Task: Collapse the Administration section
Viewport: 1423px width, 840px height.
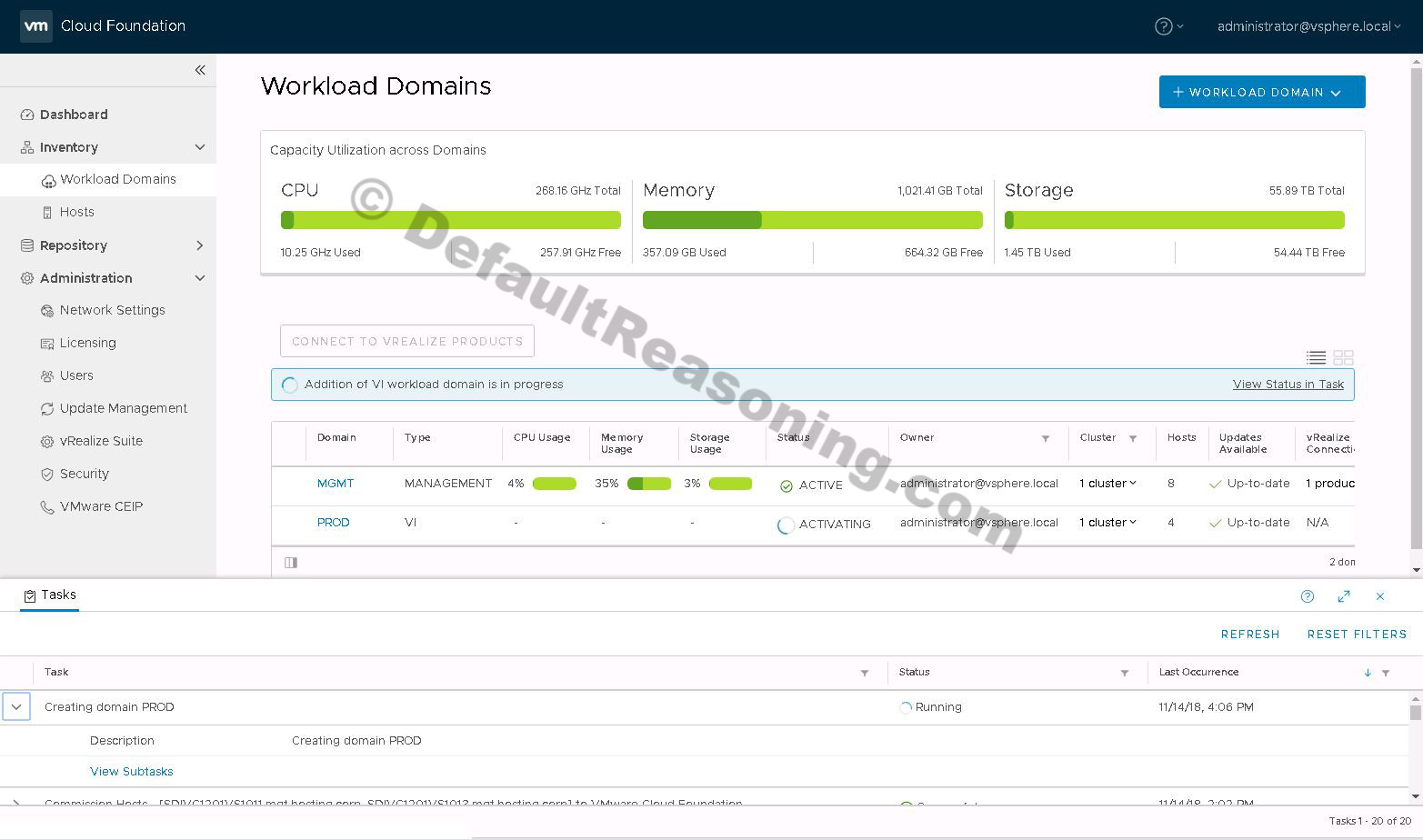Action: pos(199,278)
